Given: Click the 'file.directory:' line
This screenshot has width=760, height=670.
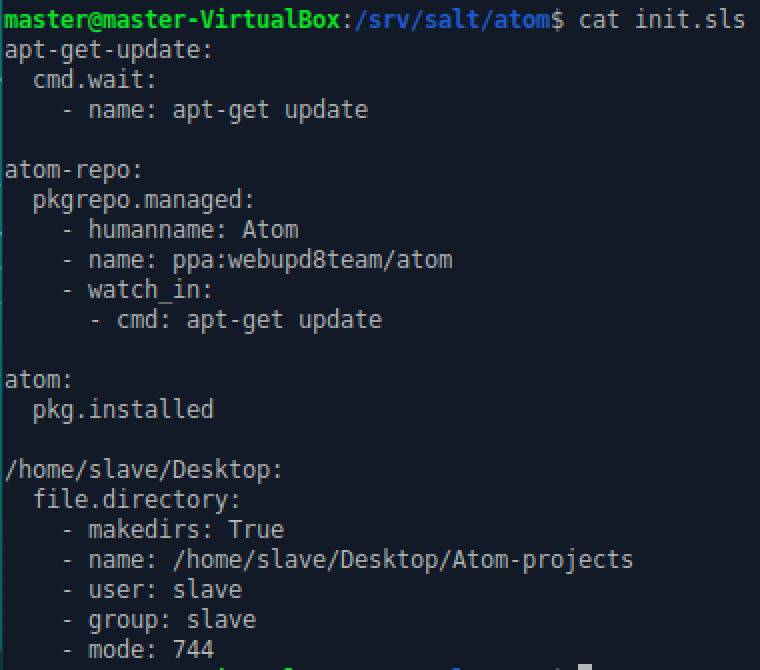Looking at the screenshot, I should [x=137, y=499].
